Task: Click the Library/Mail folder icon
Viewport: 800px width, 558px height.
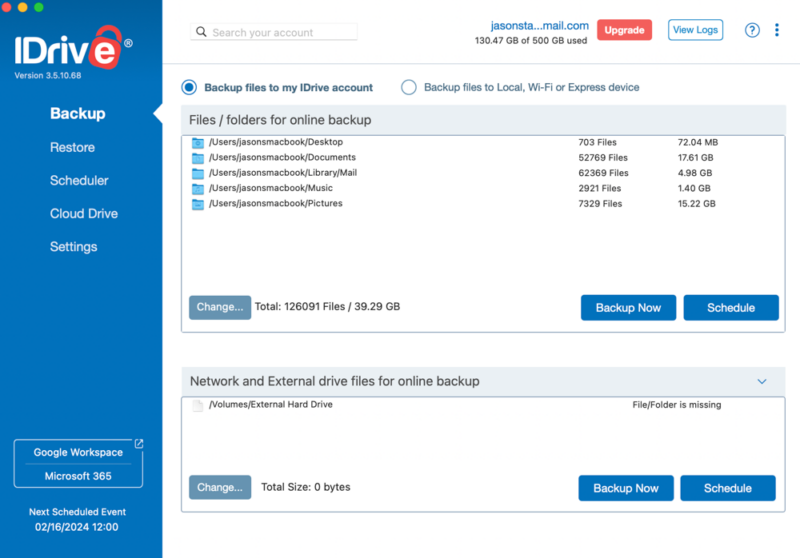Action: click(x=197, y=173)
